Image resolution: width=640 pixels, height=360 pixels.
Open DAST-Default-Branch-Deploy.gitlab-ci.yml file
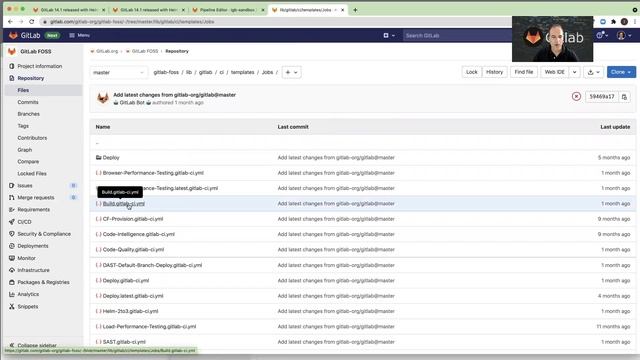[152, 265]
